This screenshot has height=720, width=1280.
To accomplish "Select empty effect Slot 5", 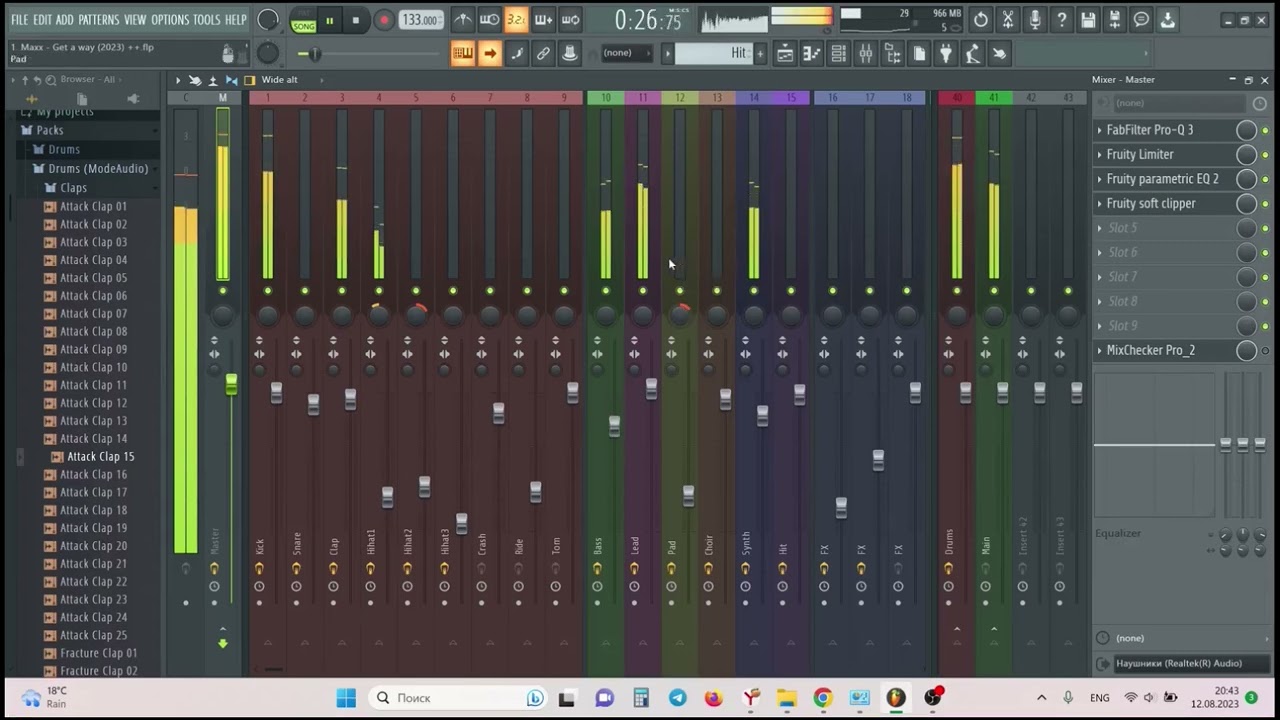I will click(x=1175, y=228).
